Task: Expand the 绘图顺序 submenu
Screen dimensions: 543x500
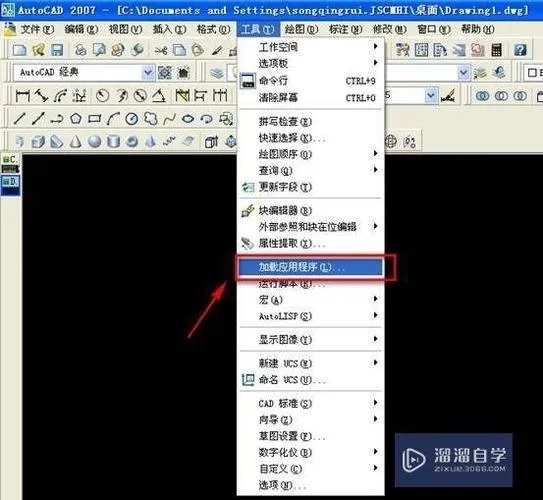Action: click(x=311, y=154)
